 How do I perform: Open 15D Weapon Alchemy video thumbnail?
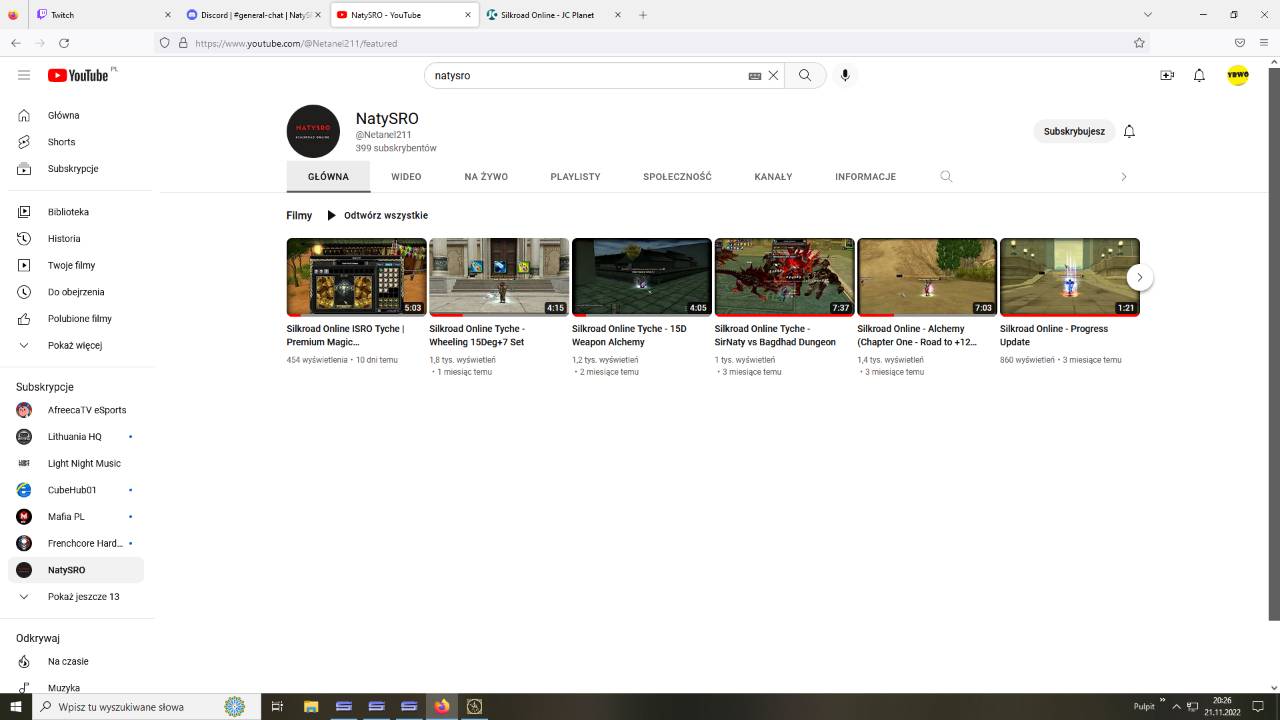642,277
